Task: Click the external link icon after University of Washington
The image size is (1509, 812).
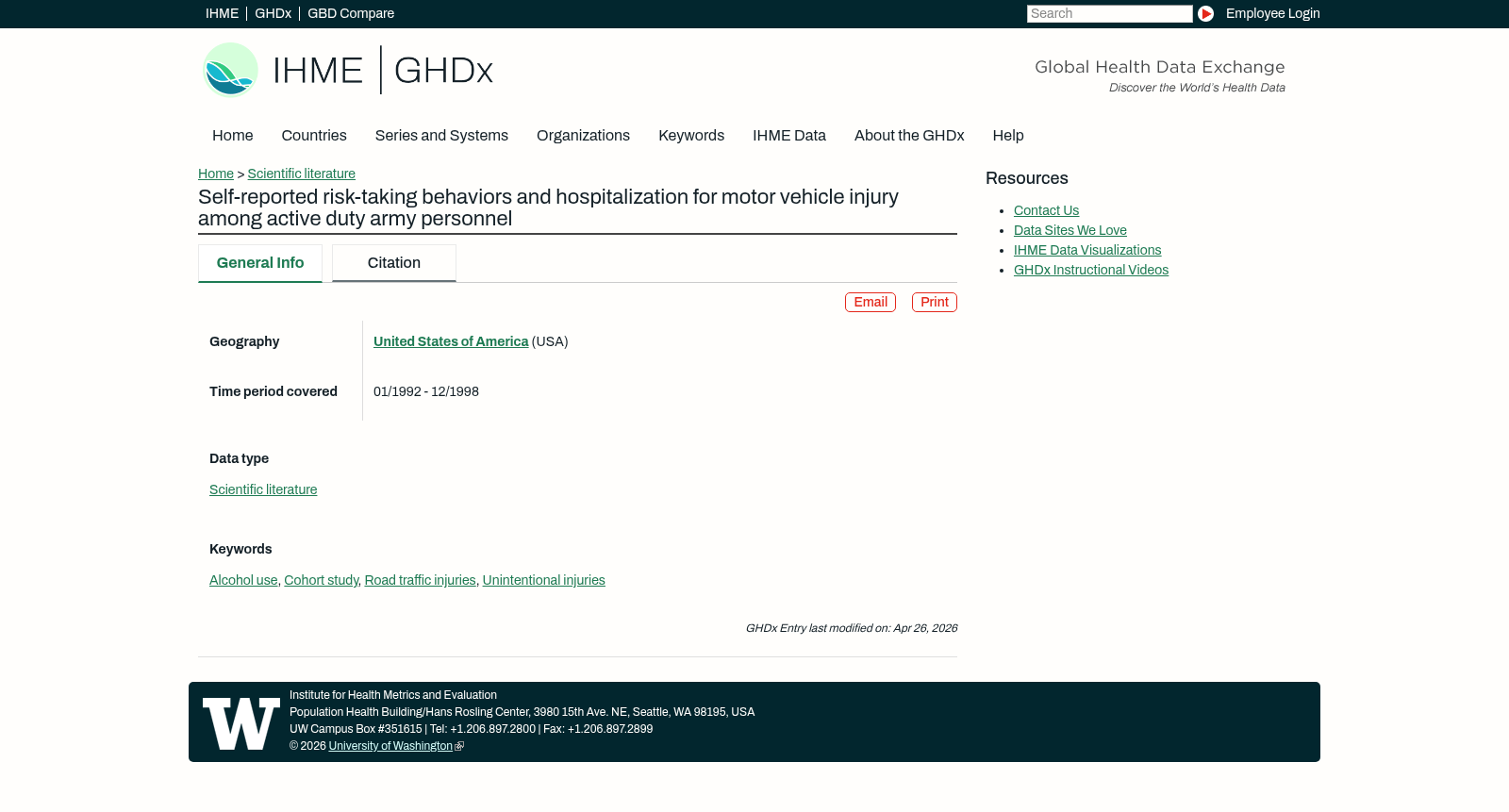Action: [x=459, y=747]
